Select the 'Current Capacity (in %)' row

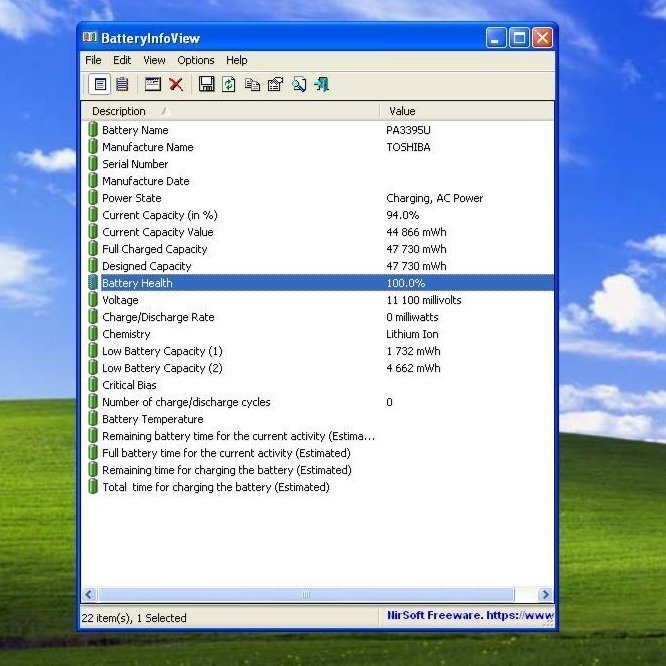(317, 215)
